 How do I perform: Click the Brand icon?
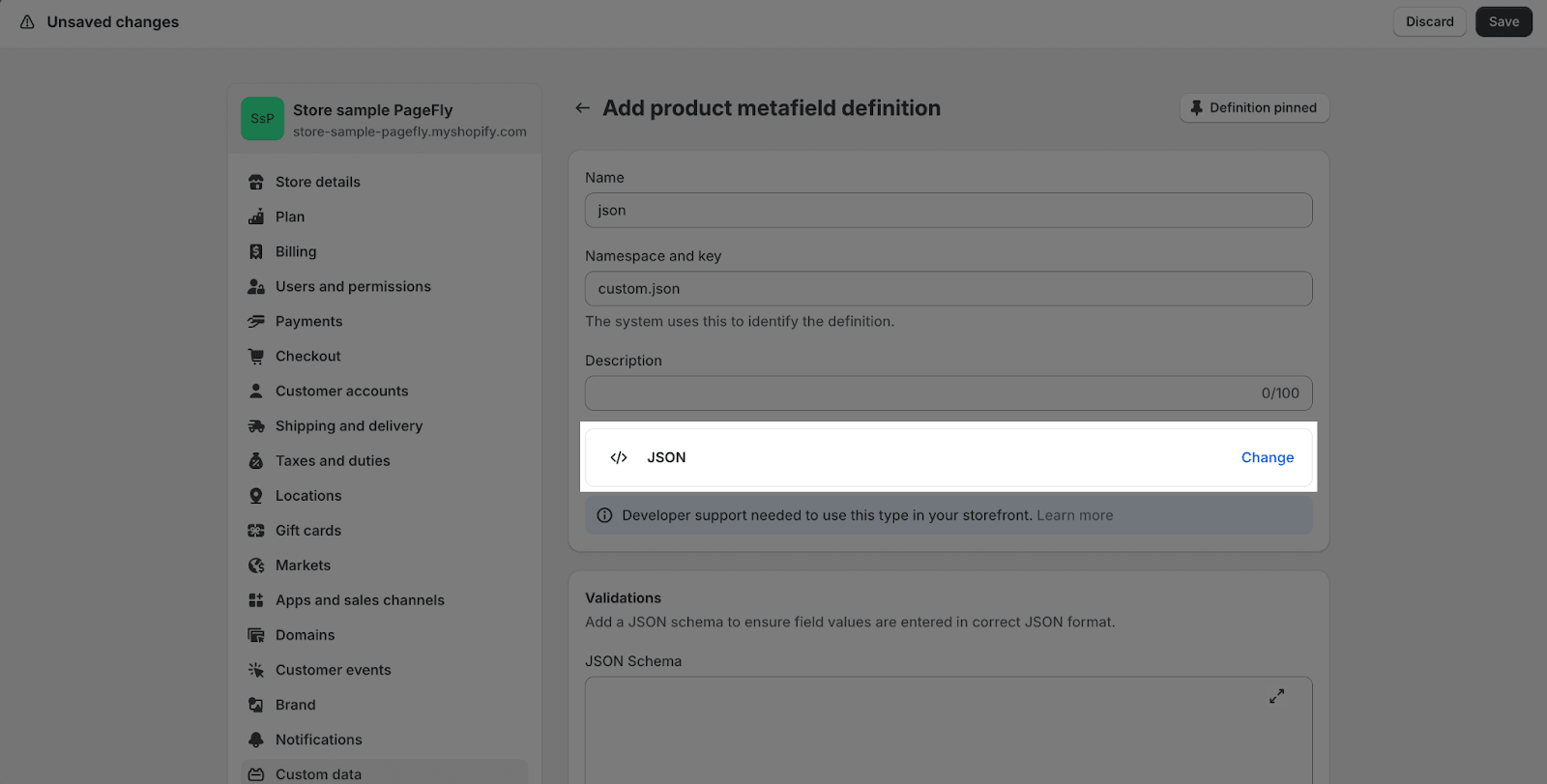[256, 705]
